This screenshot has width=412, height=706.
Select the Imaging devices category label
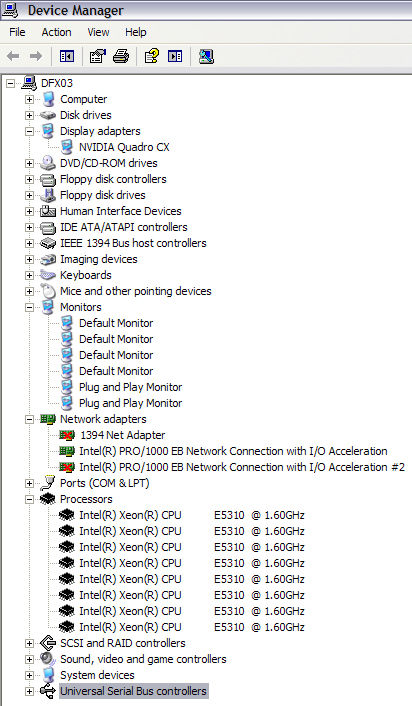(99, 259)
